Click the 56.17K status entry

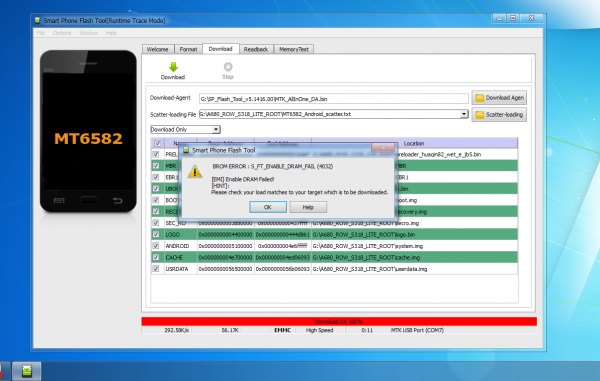[x=230, y=330]
